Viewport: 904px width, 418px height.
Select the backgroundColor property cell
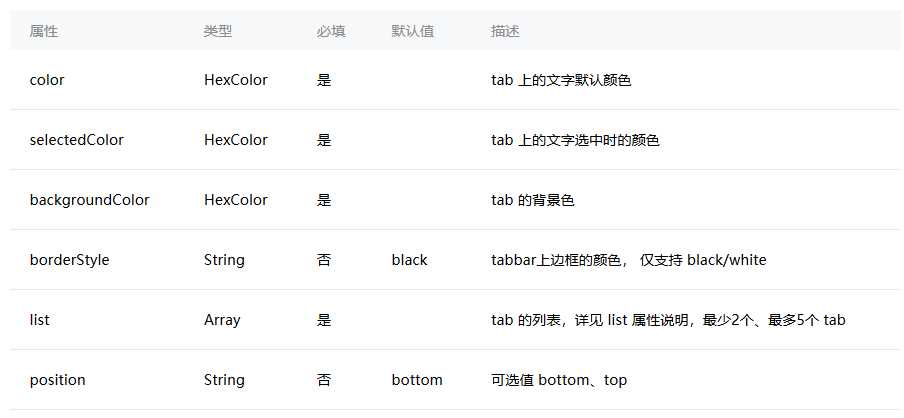(x=89, y=200)
